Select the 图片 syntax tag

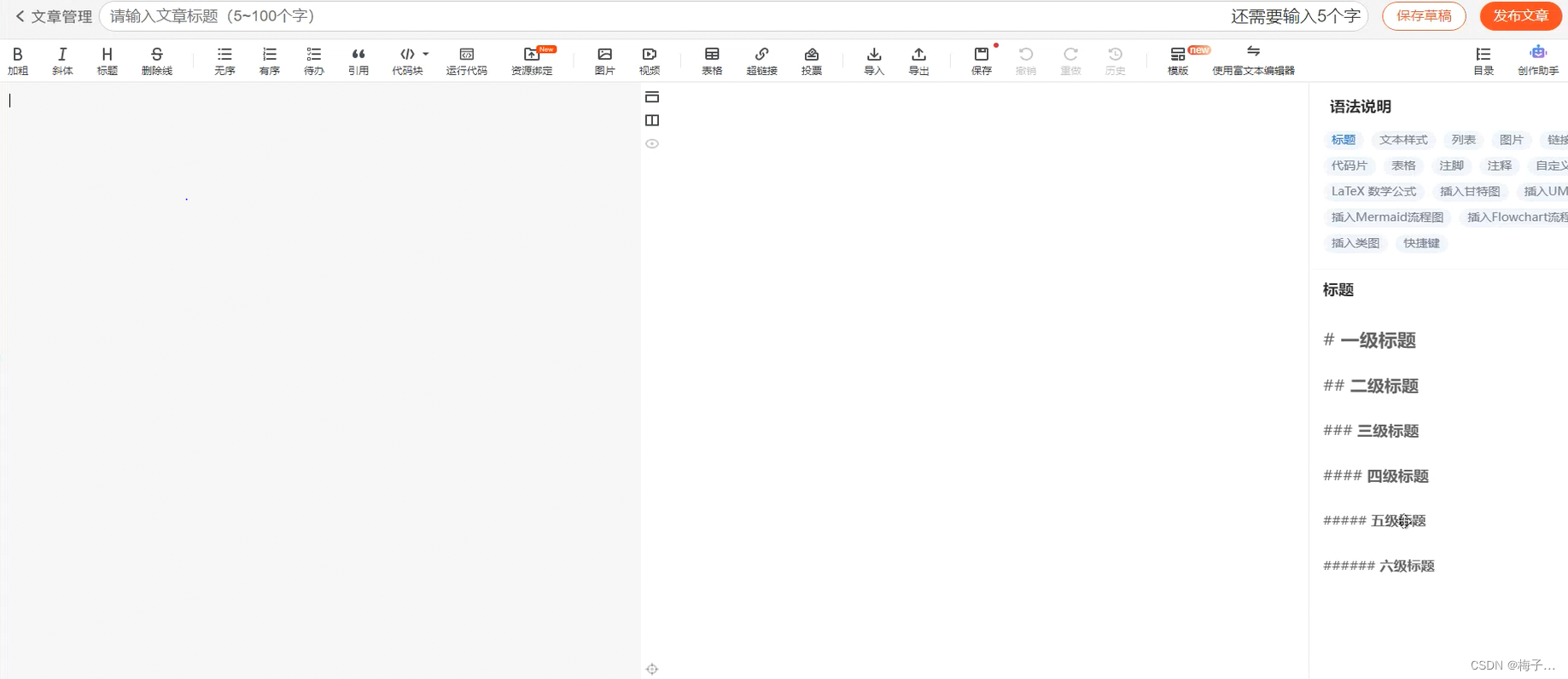1512,140
